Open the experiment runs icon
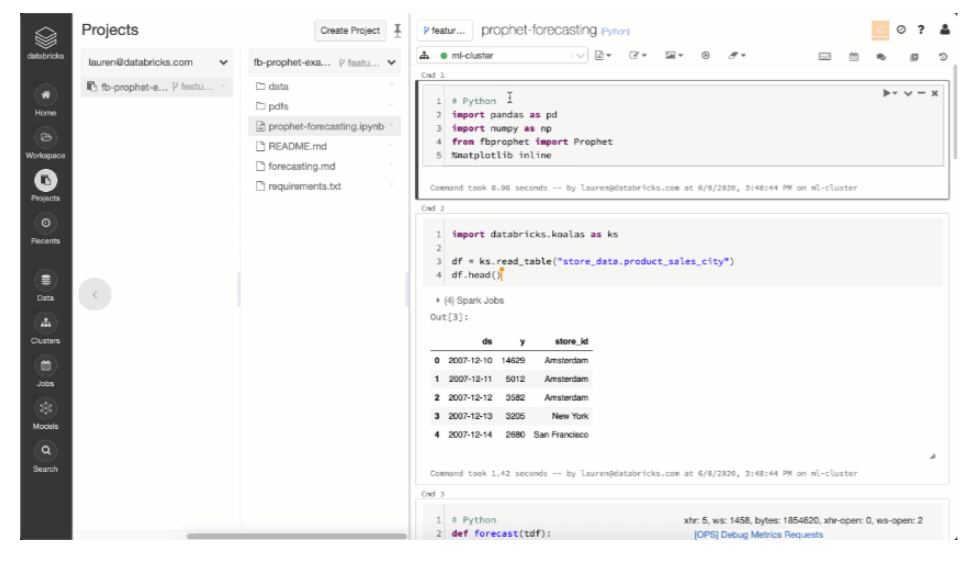The height and width of the screenshot is (563, 967). (914, 57)
